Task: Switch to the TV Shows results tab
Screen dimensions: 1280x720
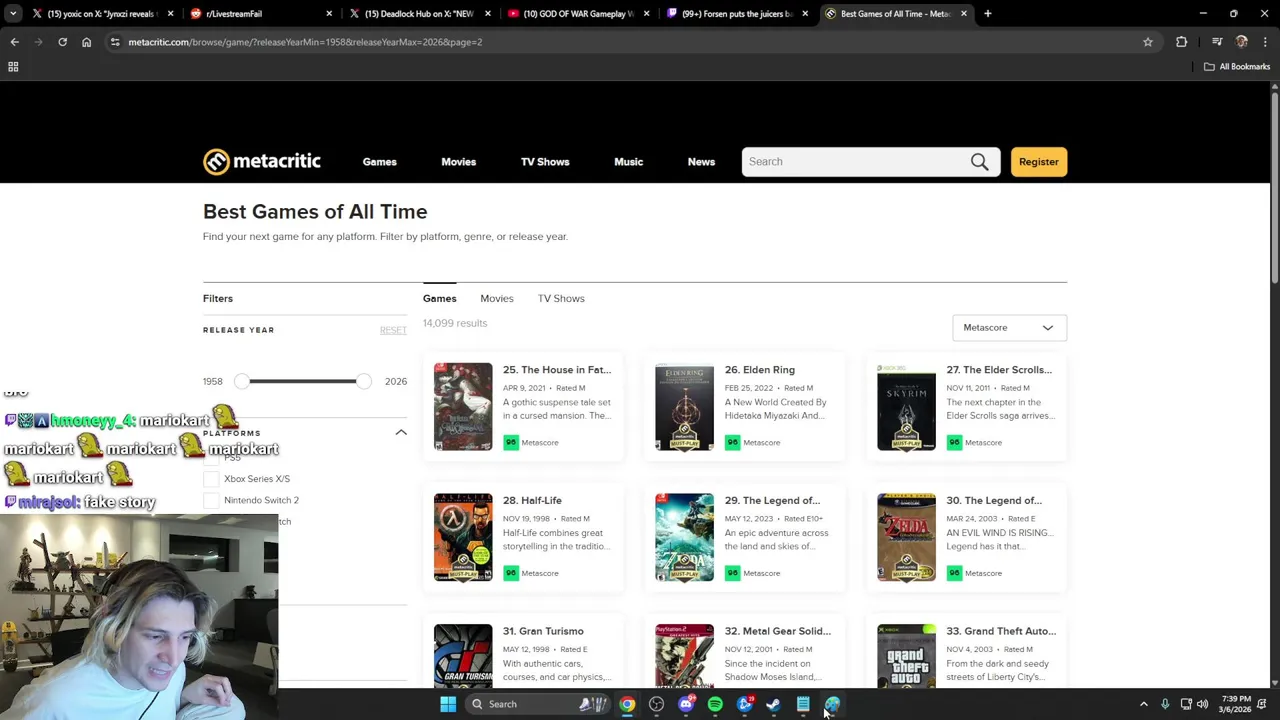Action: click(561, 298)
